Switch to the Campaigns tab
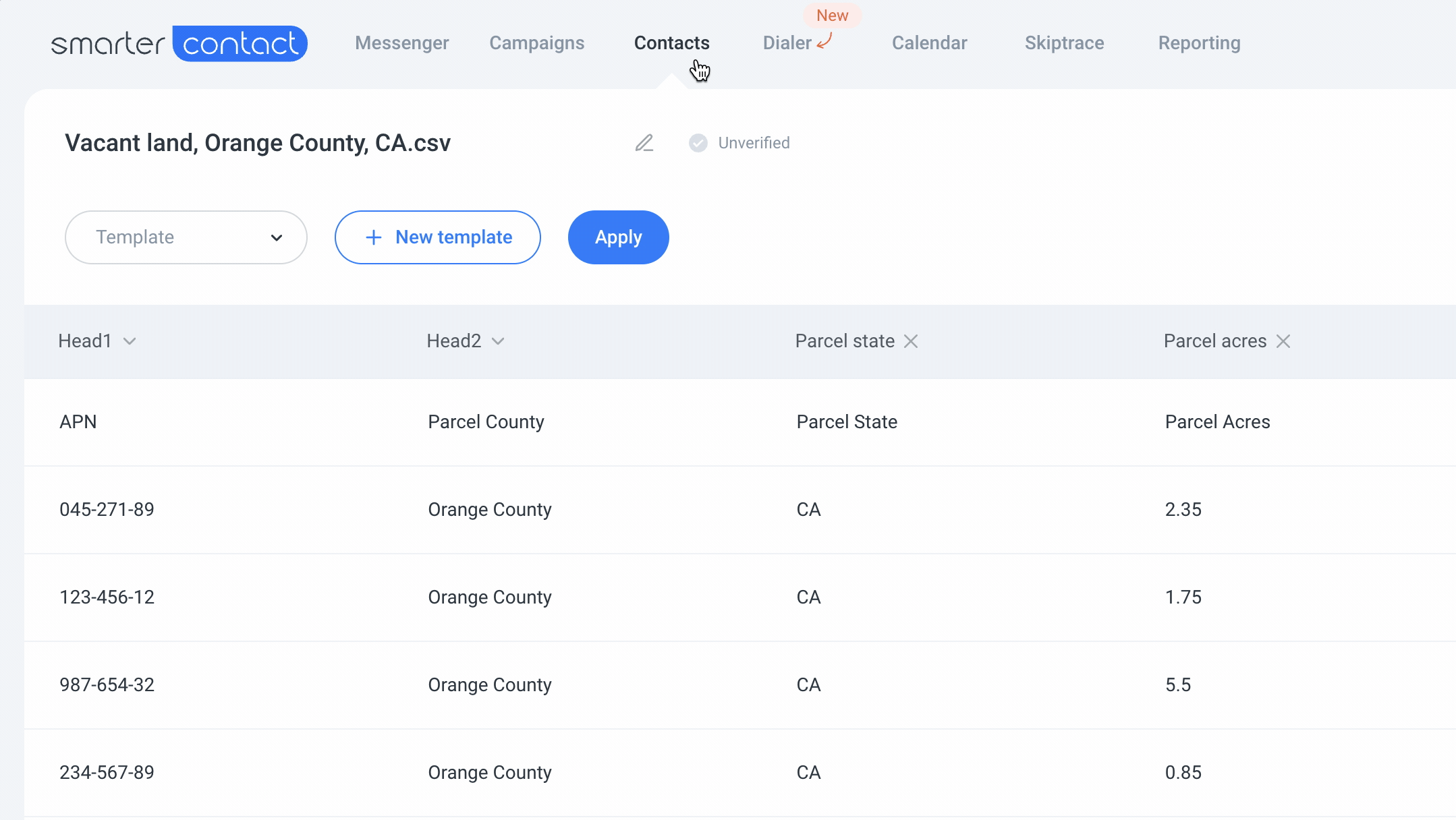This screenshot has height=820, width=1456. [537, 43]
